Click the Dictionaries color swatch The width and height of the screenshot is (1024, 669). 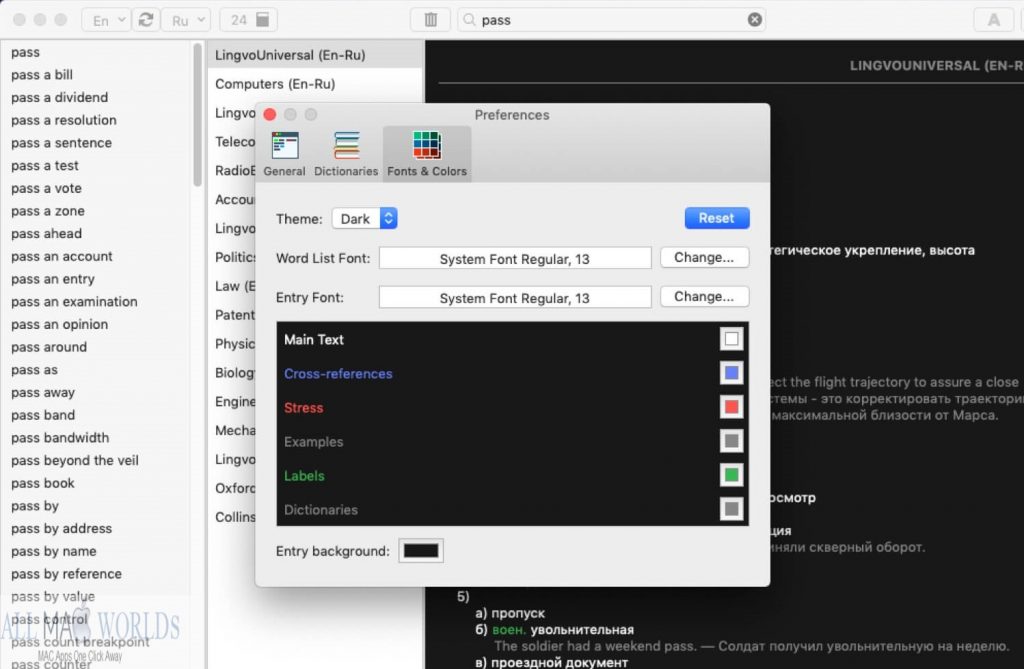731,509
